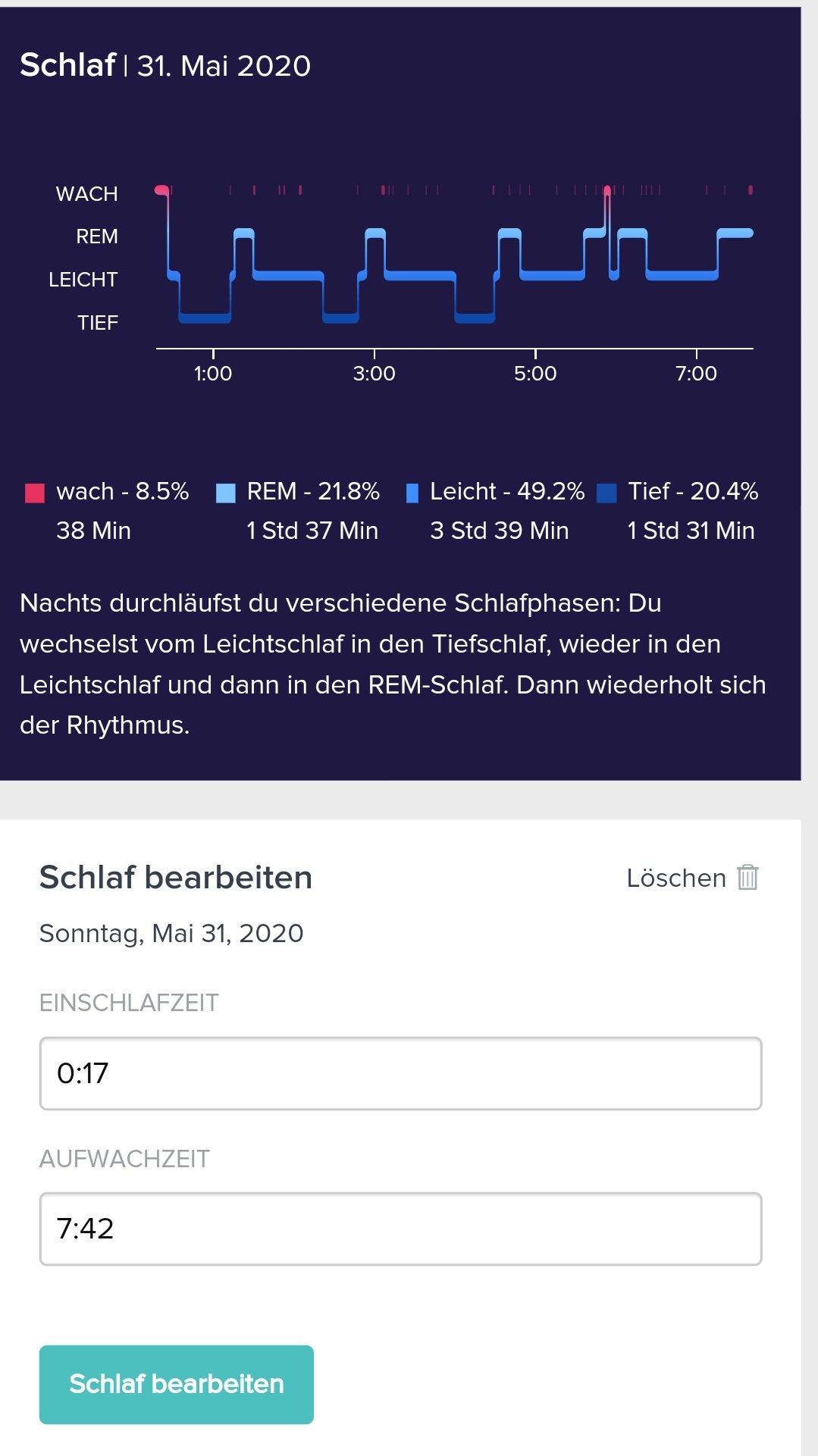Click the WACH axis label
This screenshot has height=1456, width=818.
point(87,194)
